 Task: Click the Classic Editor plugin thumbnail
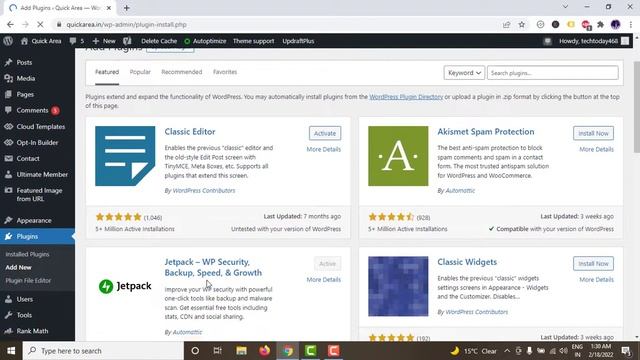click(x=125, y=156)
